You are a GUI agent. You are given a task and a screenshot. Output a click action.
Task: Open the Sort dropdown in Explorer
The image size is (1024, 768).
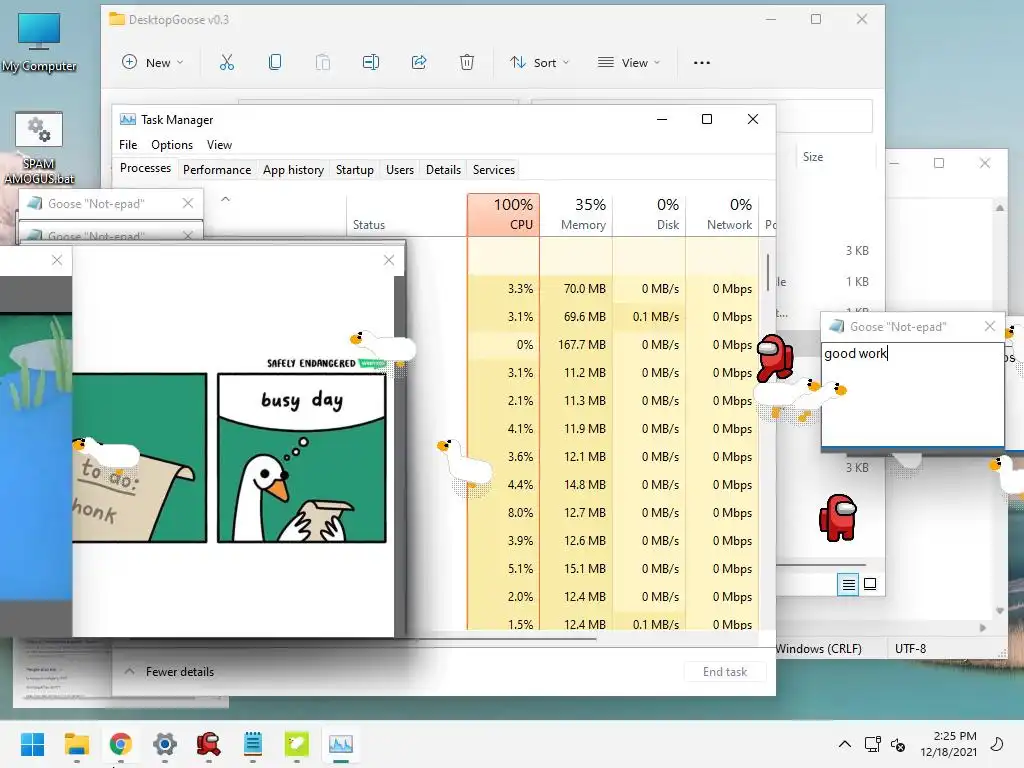(x=539, y=63)
